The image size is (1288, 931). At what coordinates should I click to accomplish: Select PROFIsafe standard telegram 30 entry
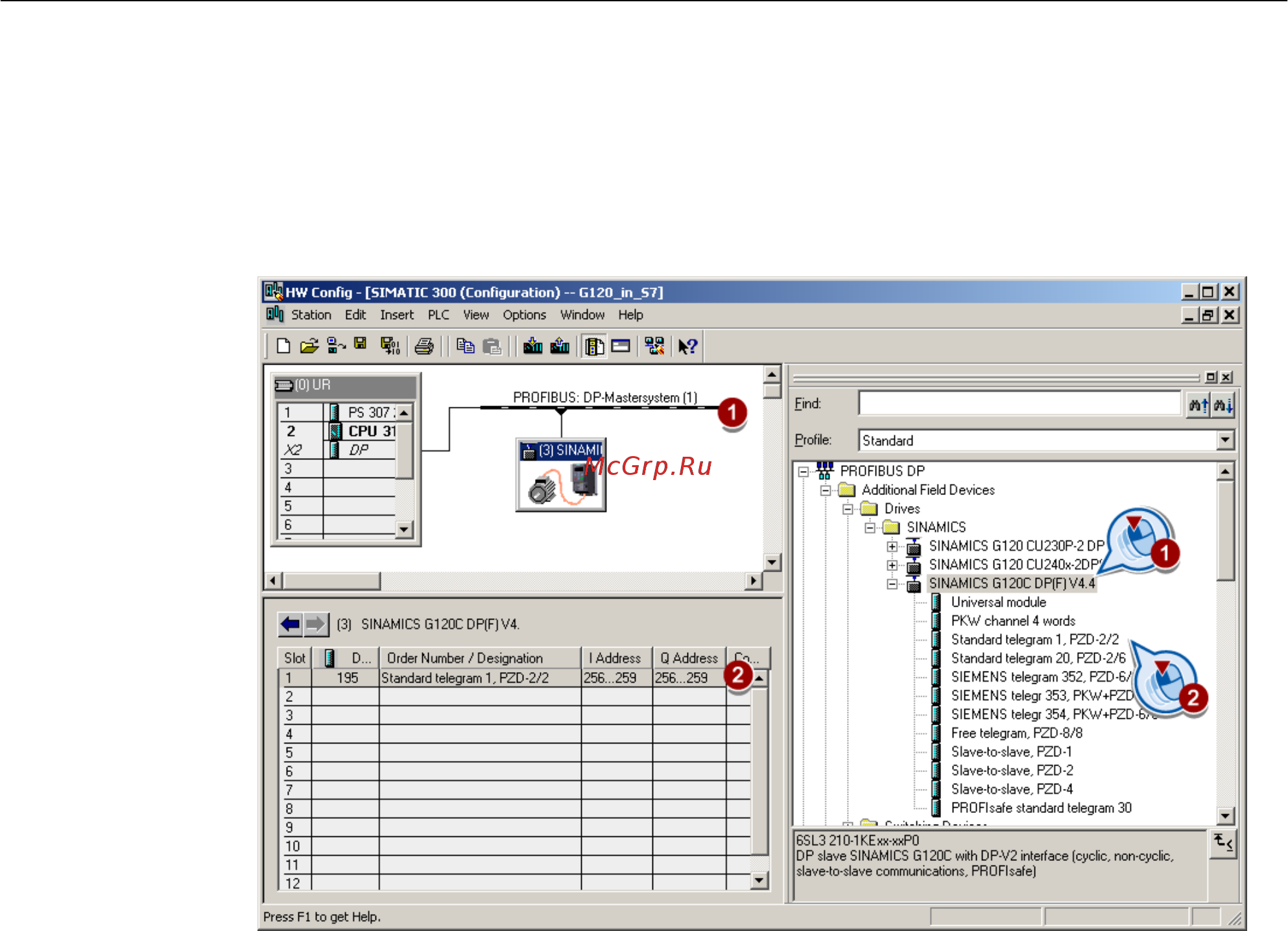tap(1041, 808)
